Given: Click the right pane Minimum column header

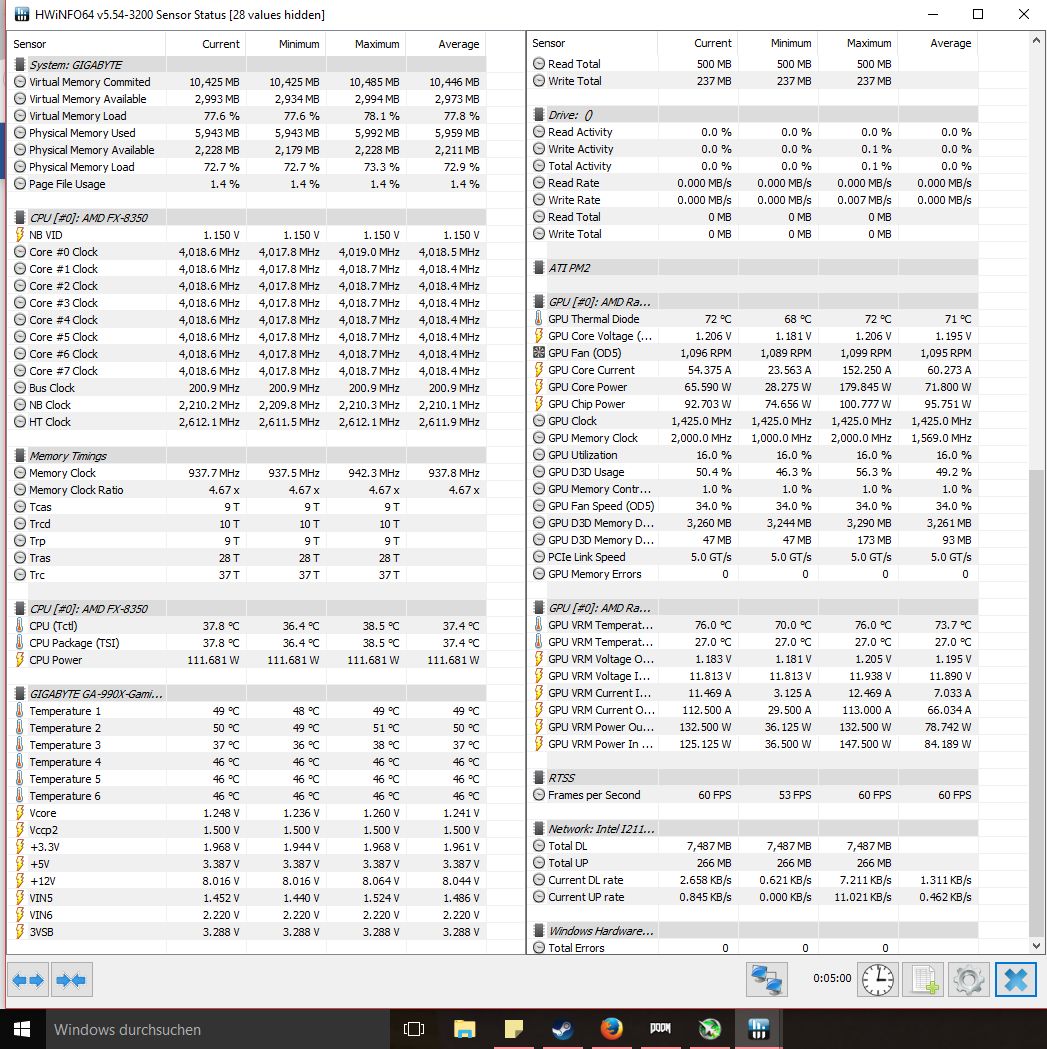Looking at the screenshot, I should coord(777,43).
